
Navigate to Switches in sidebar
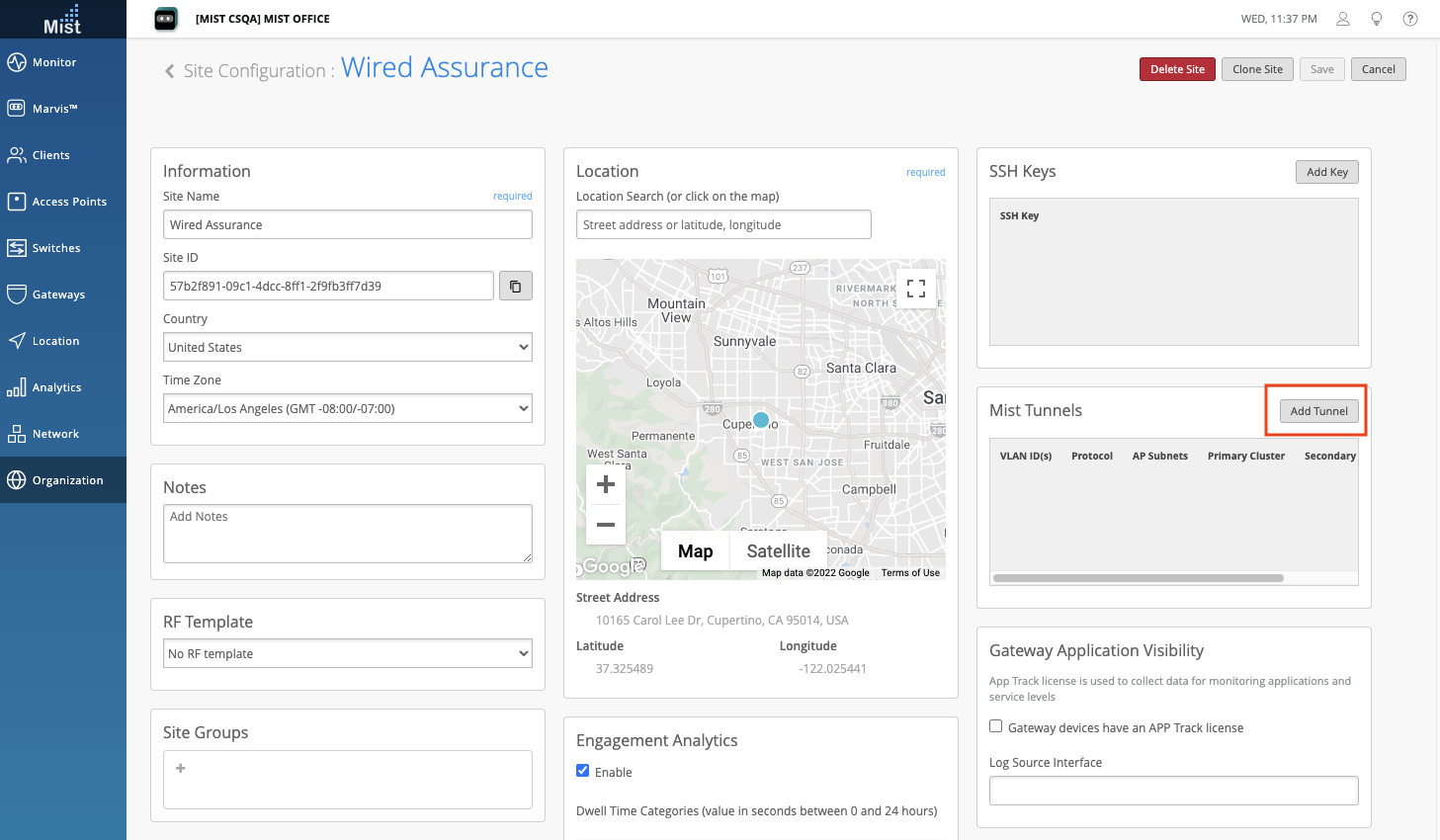56,248
